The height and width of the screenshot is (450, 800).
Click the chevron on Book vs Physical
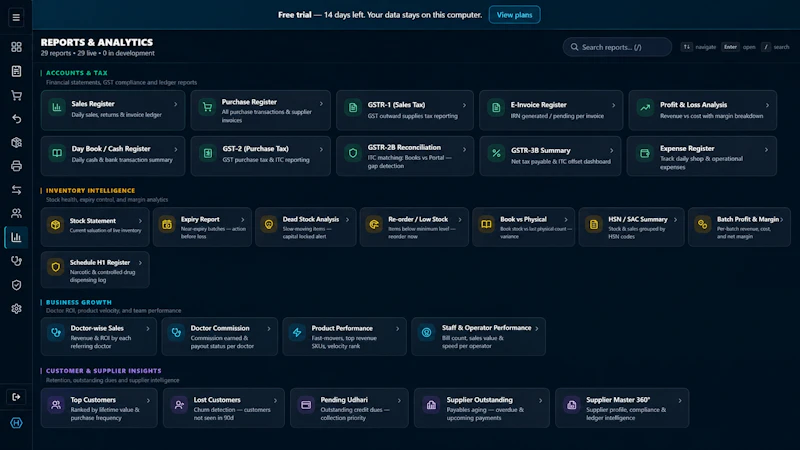(566, 220)
